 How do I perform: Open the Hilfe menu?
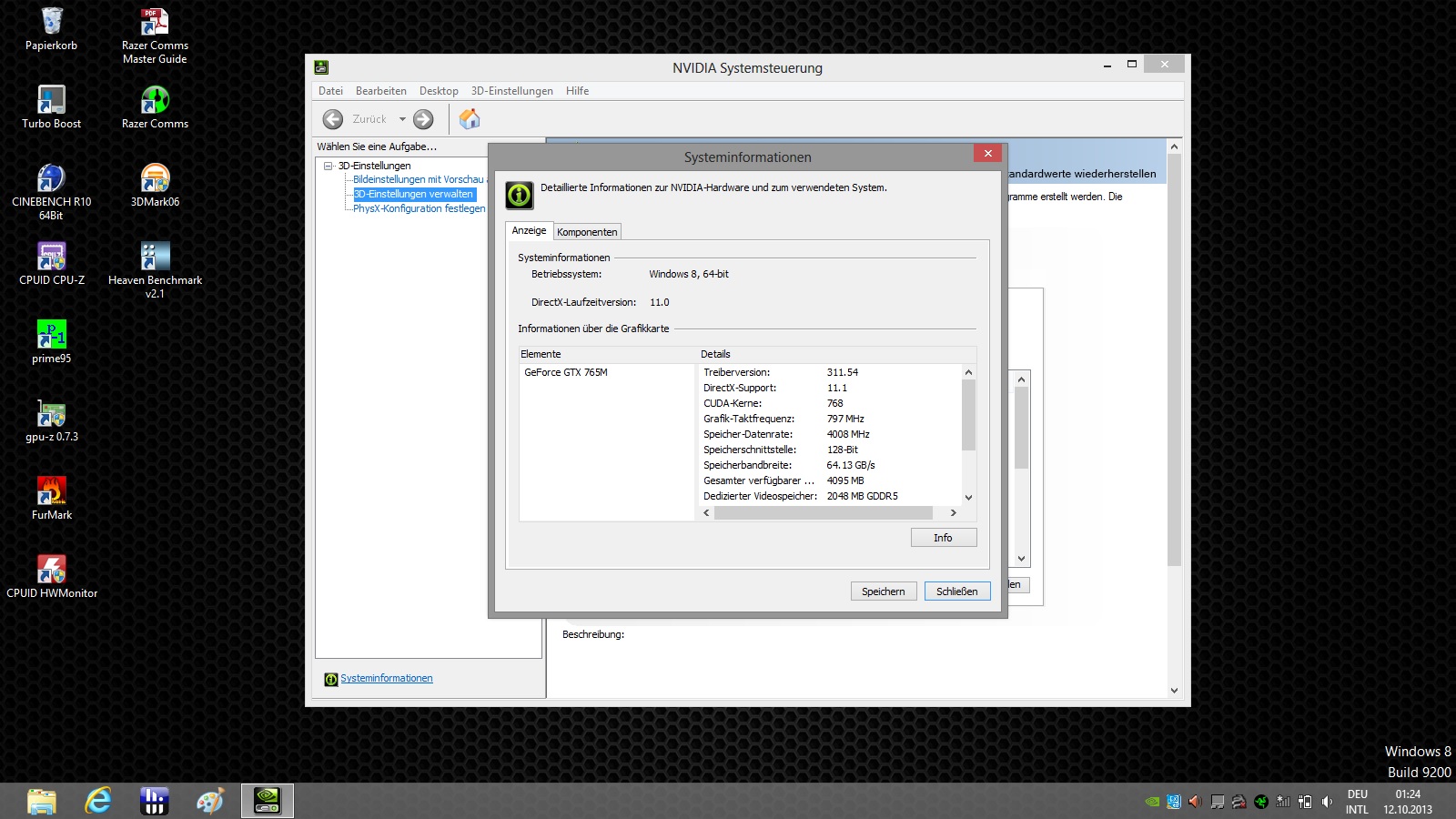[x=577, y=91]
